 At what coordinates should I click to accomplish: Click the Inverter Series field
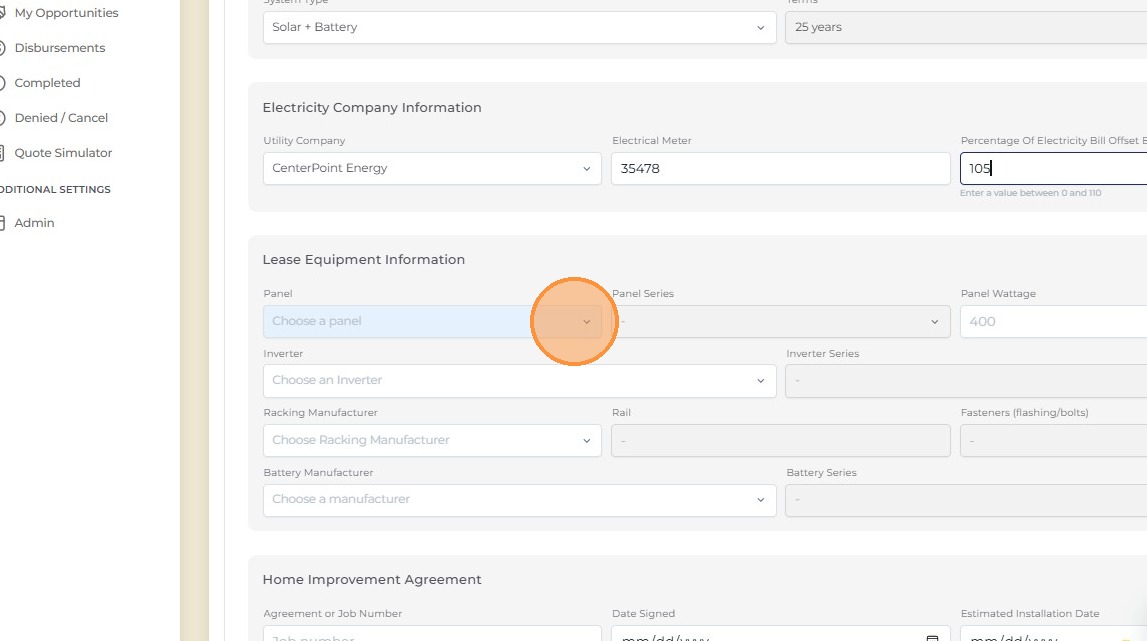click(966, 381)
